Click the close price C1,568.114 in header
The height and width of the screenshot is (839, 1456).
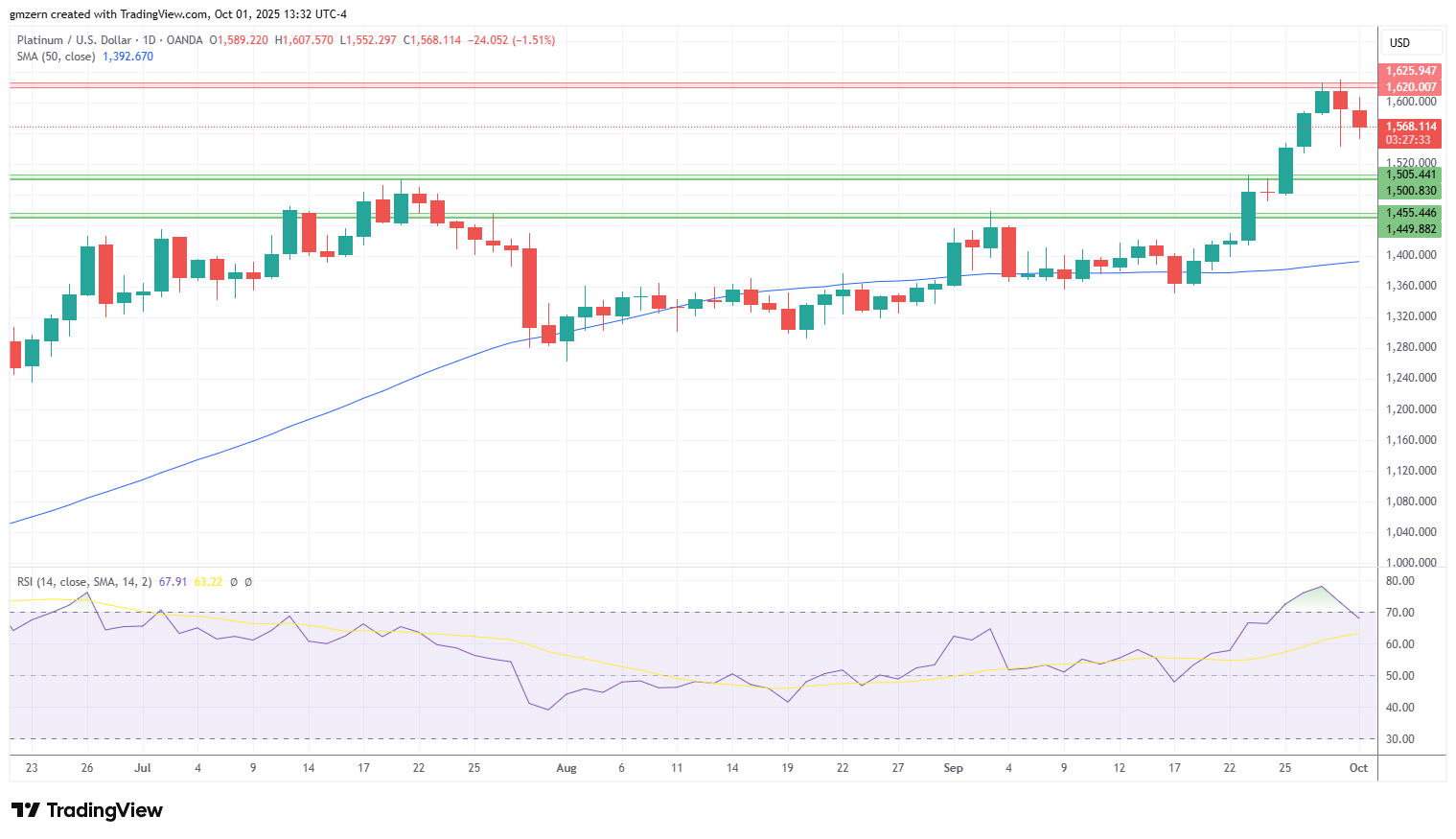(x=431, y=40)
